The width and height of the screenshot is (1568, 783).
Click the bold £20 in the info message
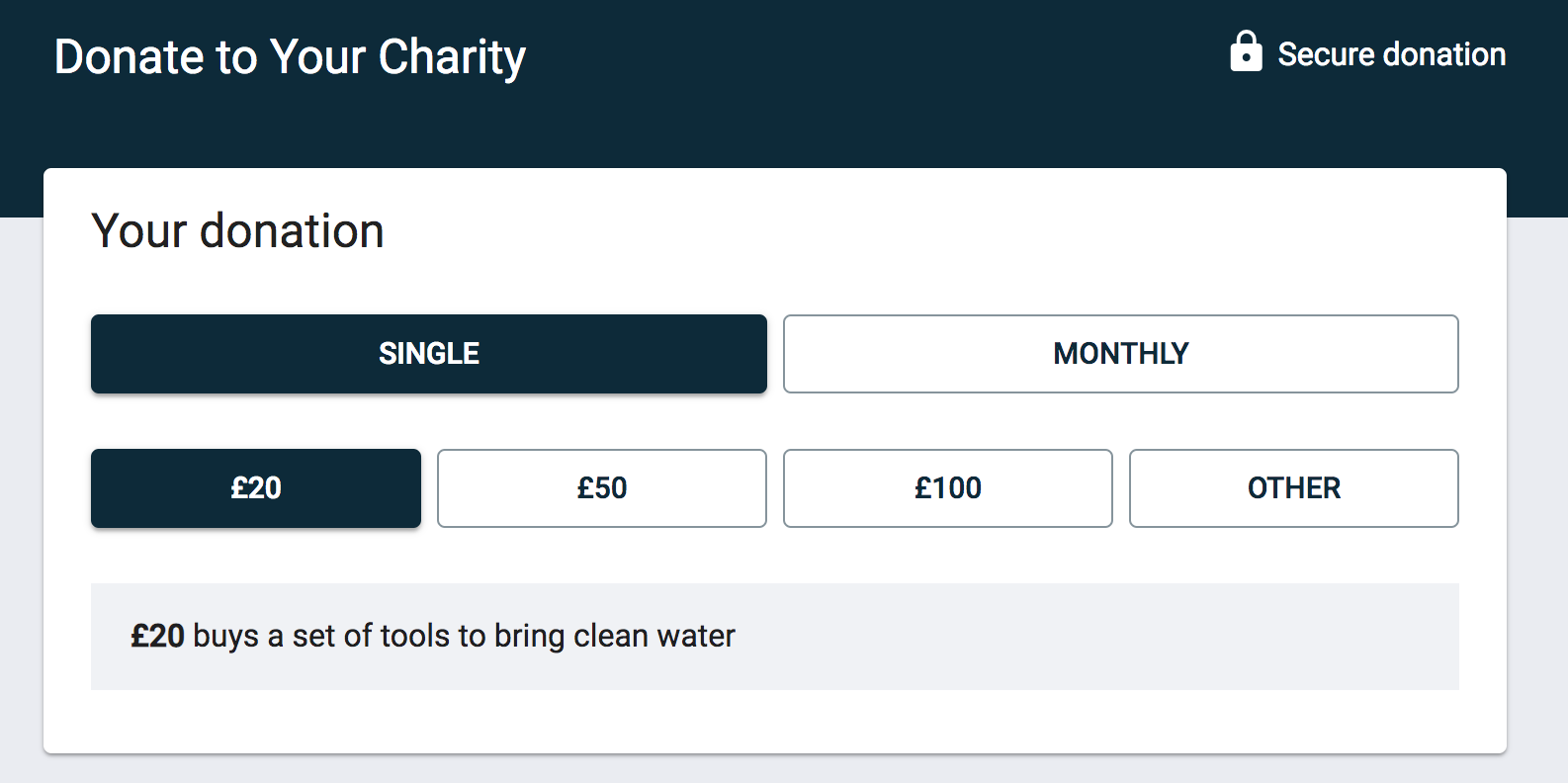pos(157,636)
